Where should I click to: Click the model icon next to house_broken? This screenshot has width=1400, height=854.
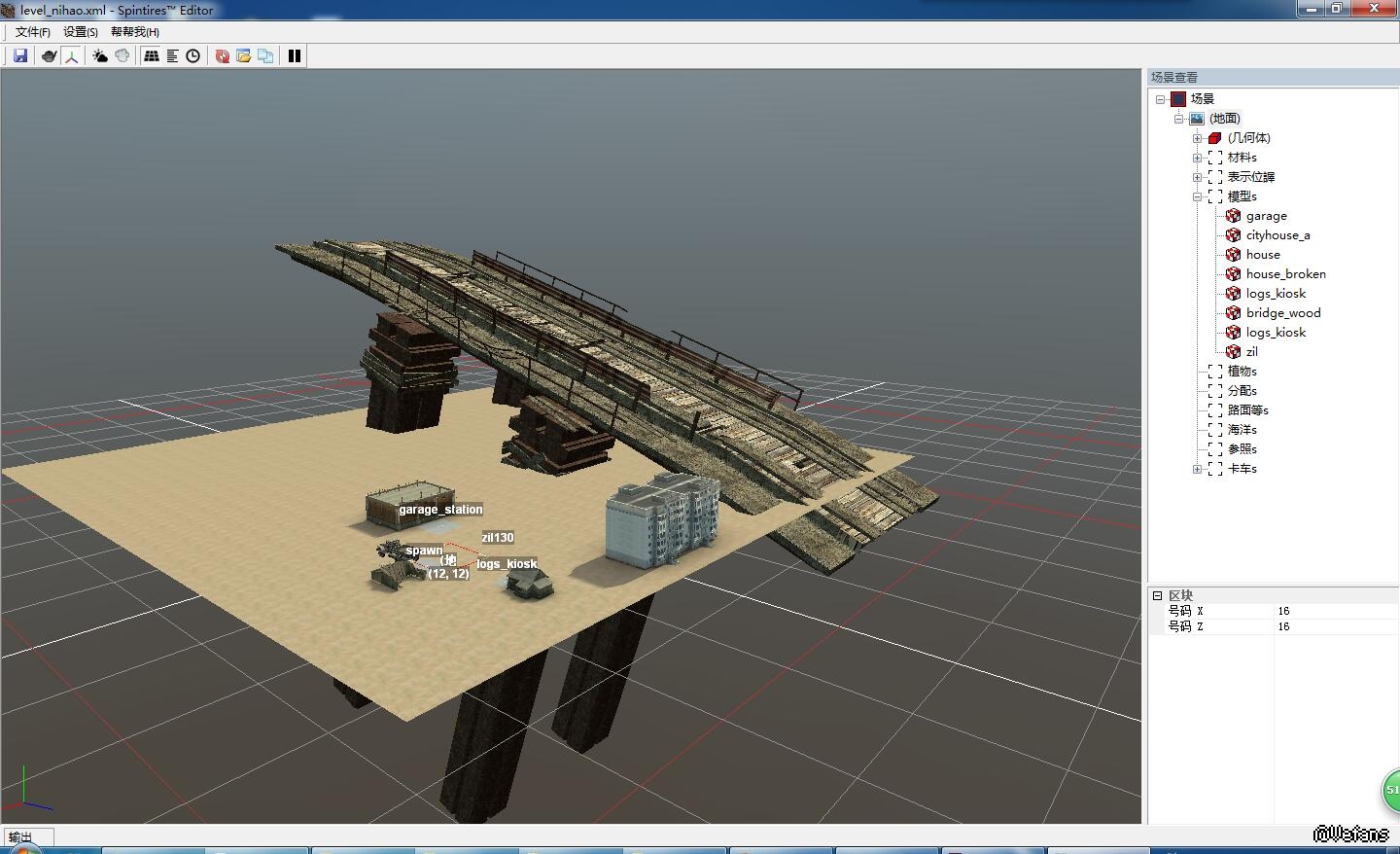point(1233,274)
